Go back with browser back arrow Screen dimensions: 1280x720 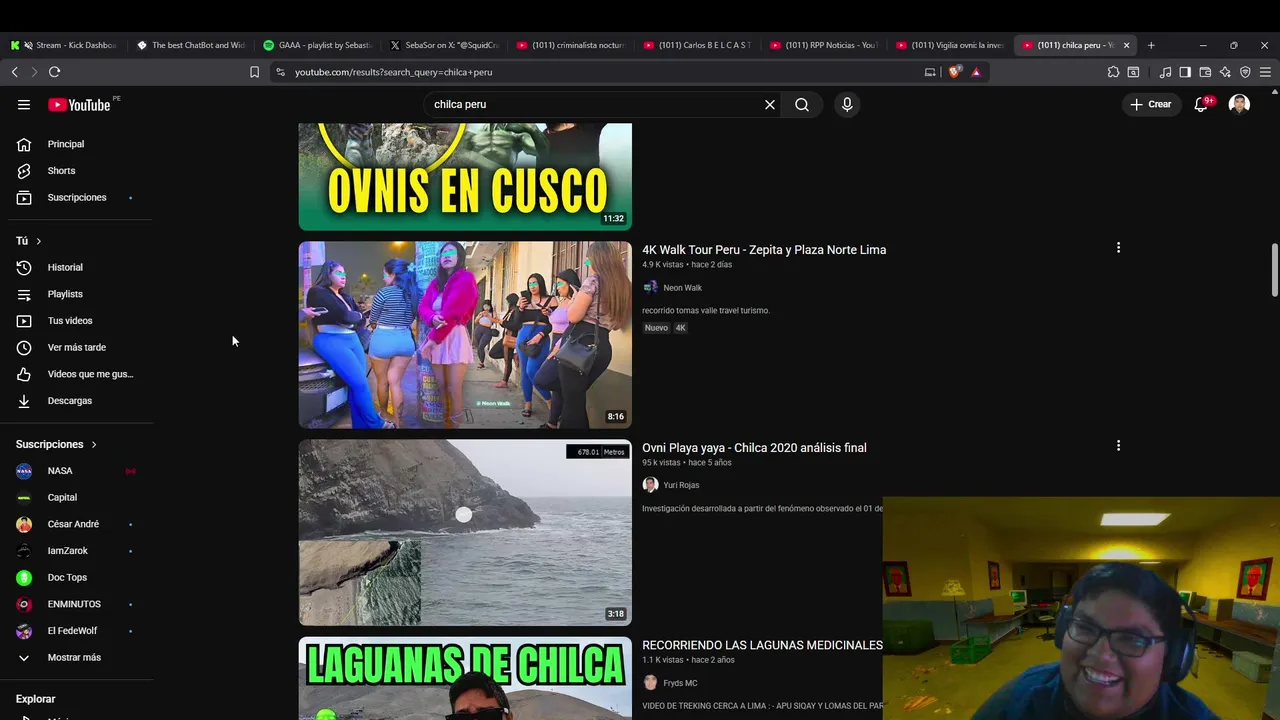click(x=15, y=72)
